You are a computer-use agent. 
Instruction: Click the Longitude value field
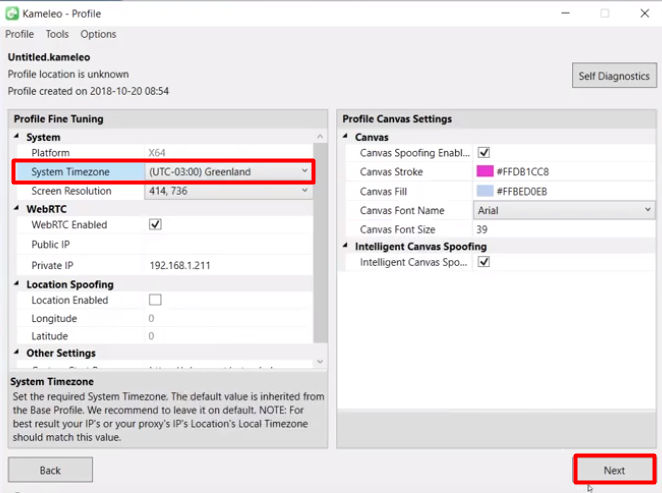coord(228,318)
